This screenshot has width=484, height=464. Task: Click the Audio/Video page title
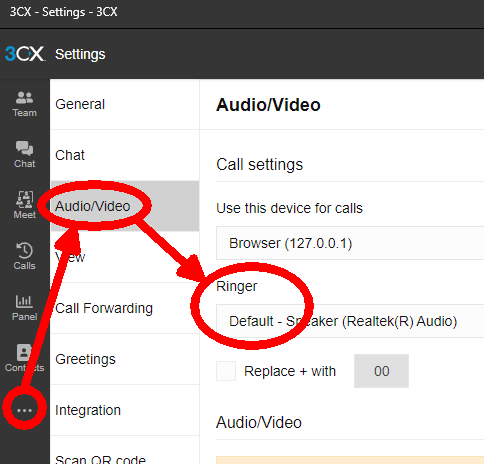coord(268,105)
